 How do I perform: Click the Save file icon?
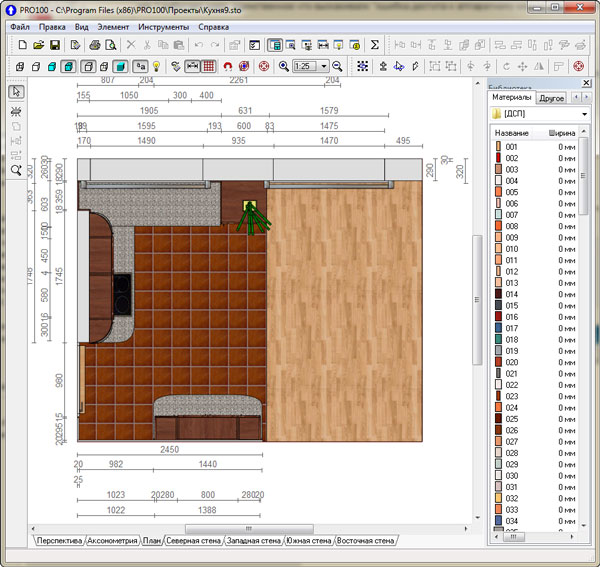pos(55,45)
